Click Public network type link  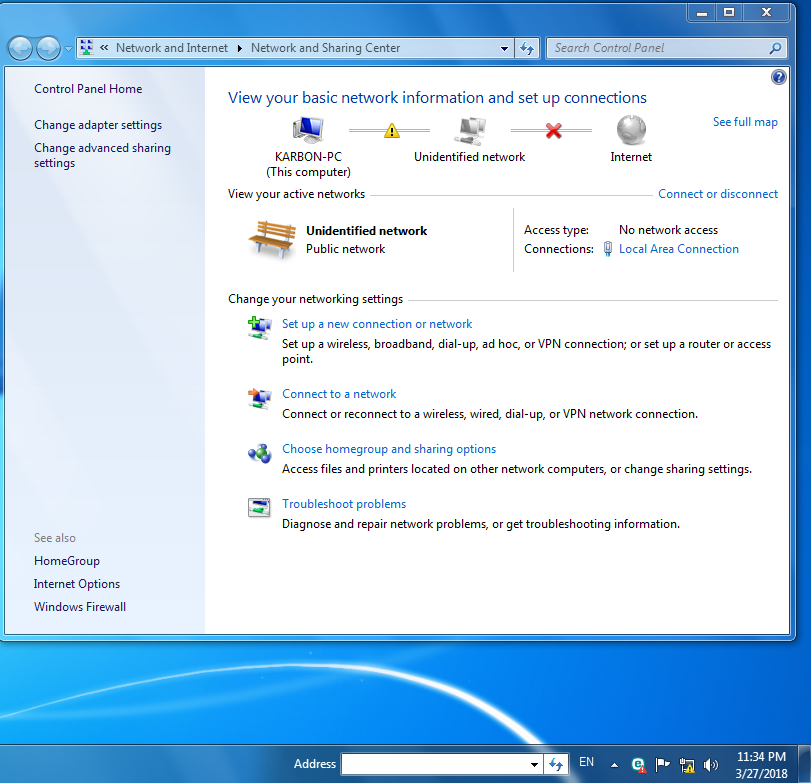tap(346, 249)
